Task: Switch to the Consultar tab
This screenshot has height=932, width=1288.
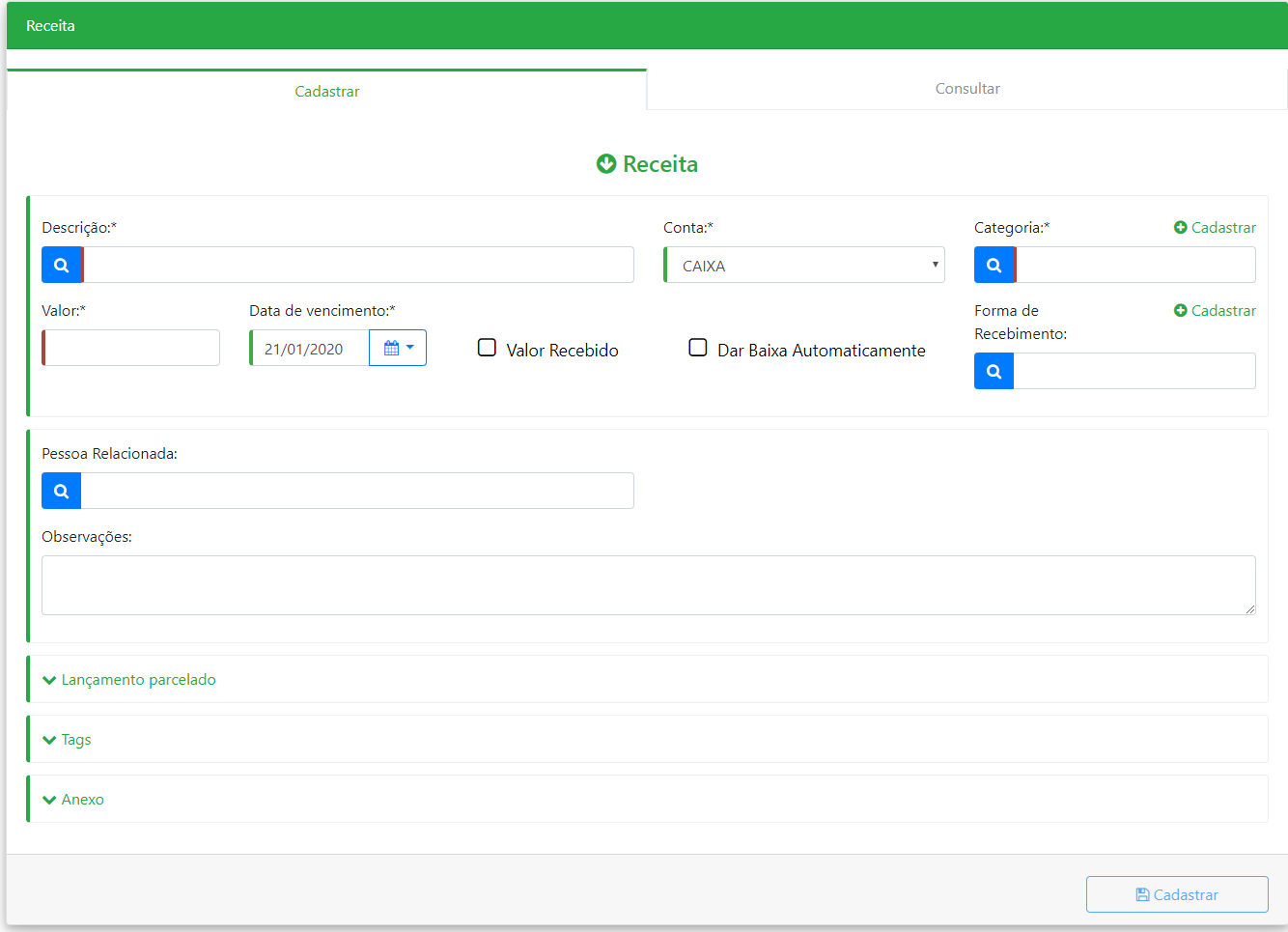Action: coord(966,89)
